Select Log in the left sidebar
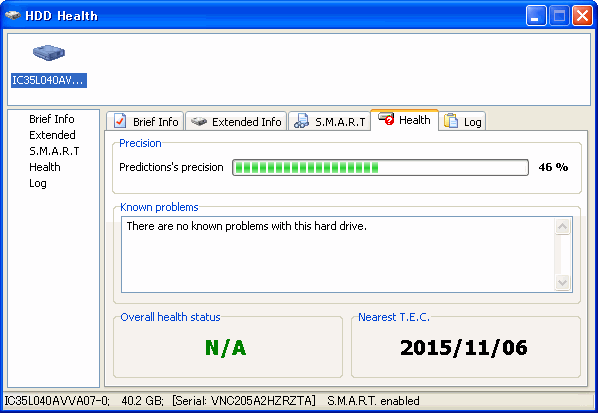598x413 pixels. [38, 183]
